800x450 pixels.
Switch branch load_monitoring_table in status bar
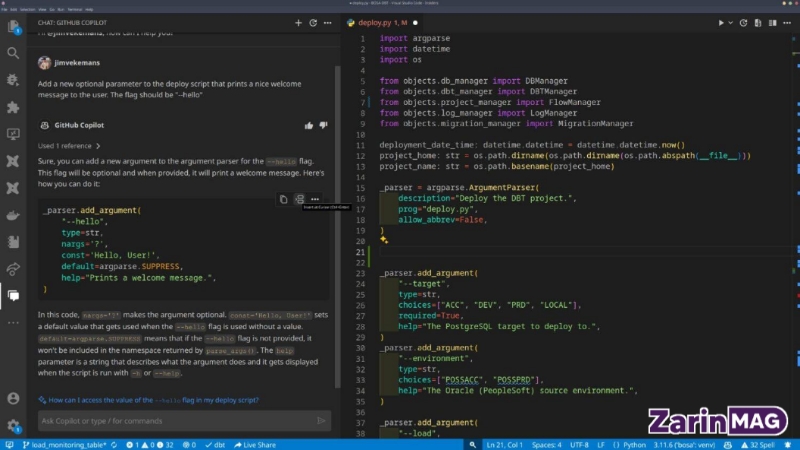pos(65,445)
